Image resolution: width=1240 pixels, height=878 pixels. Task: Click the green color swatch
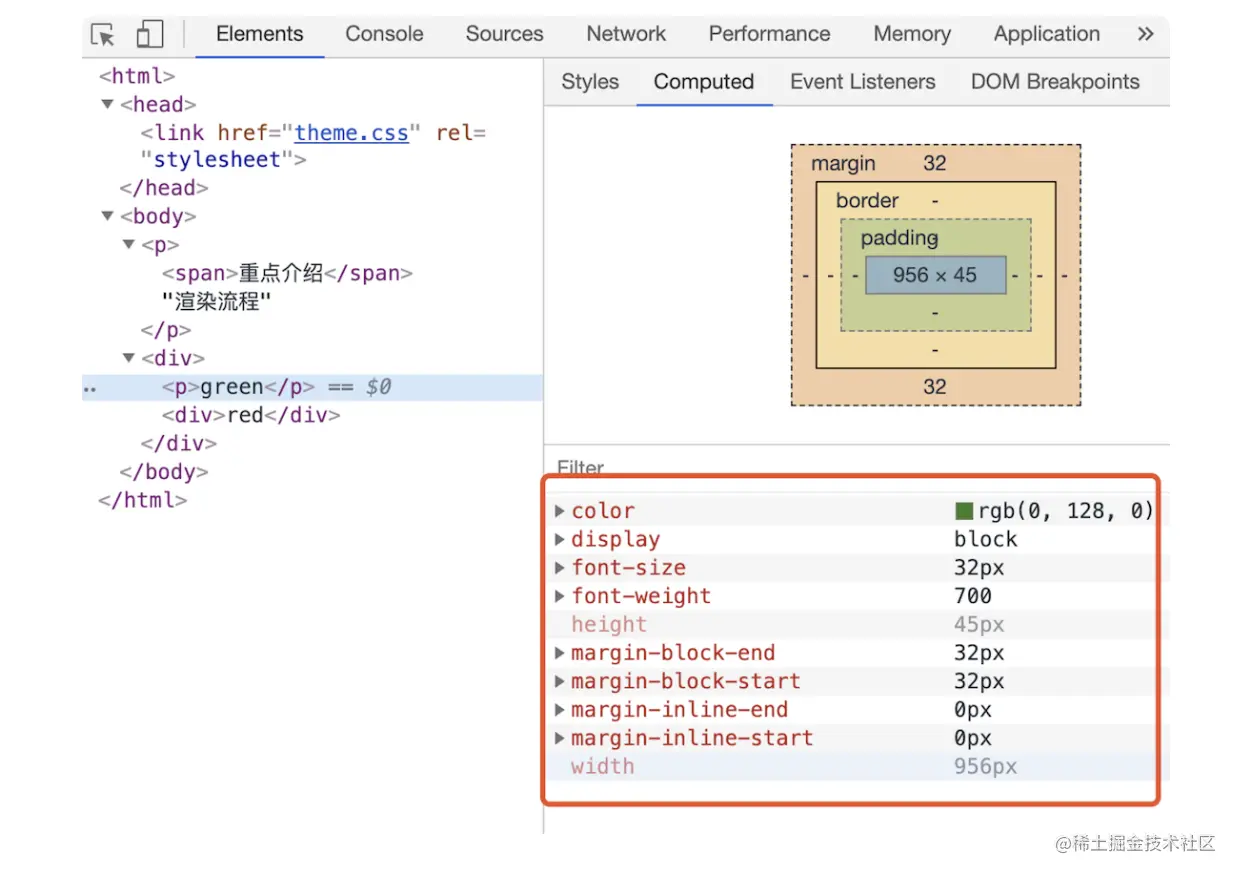[x=964, y=511]
